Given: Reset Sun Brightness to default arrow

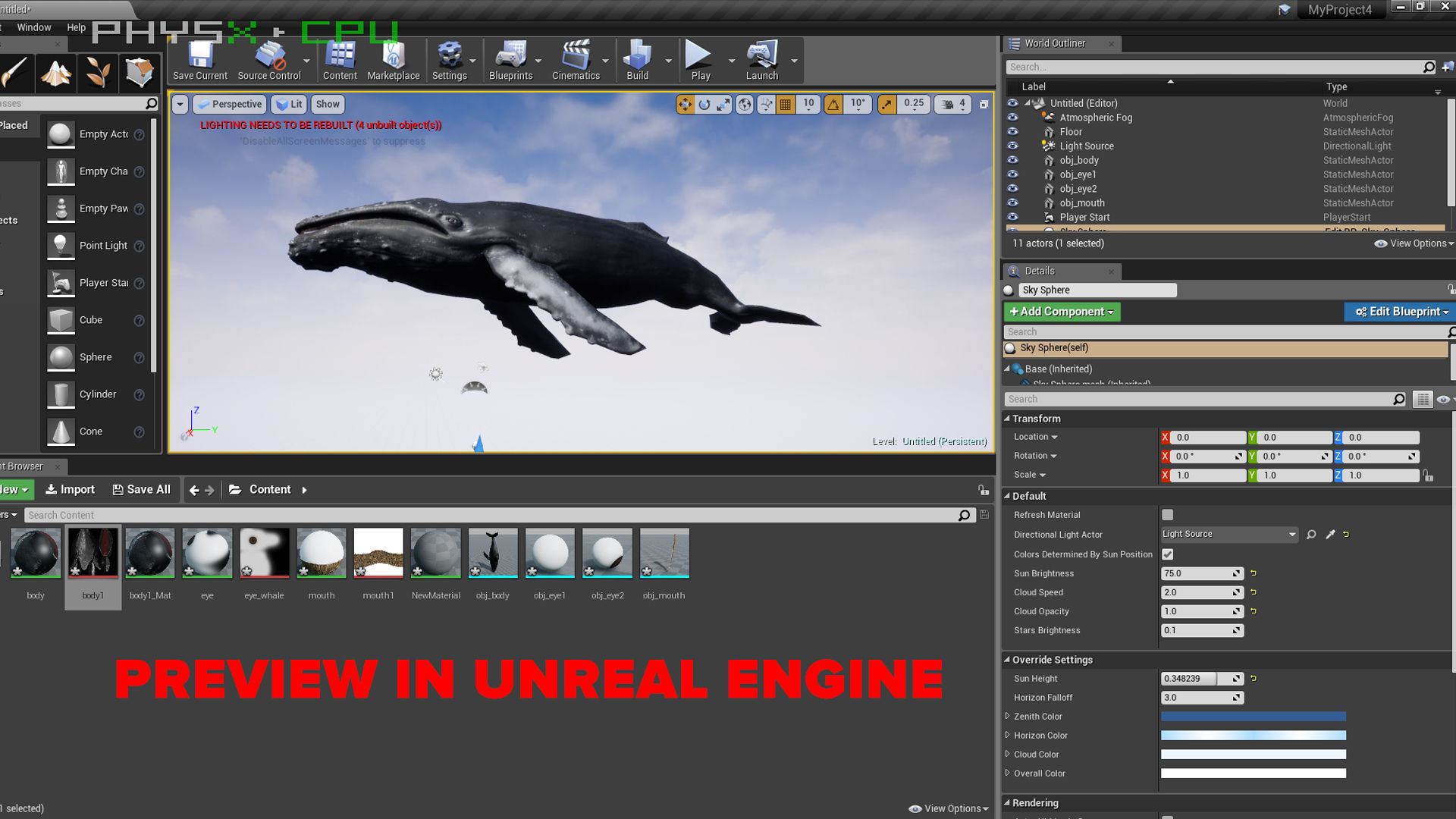Looking at the screenshot, I should (1254, 573).
